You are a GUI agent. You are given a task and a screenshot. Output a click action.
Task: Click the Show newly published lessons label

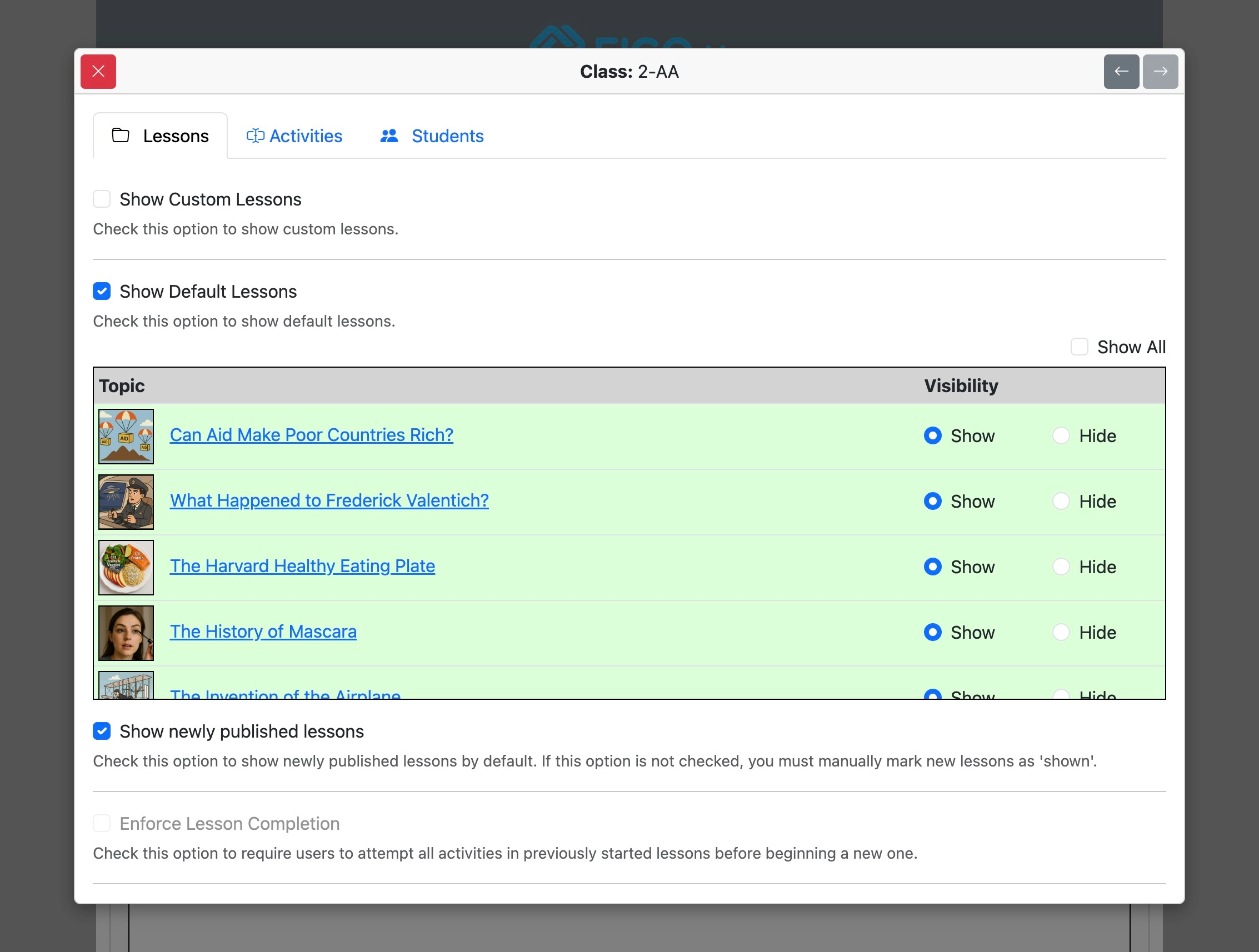coord(241,731)
